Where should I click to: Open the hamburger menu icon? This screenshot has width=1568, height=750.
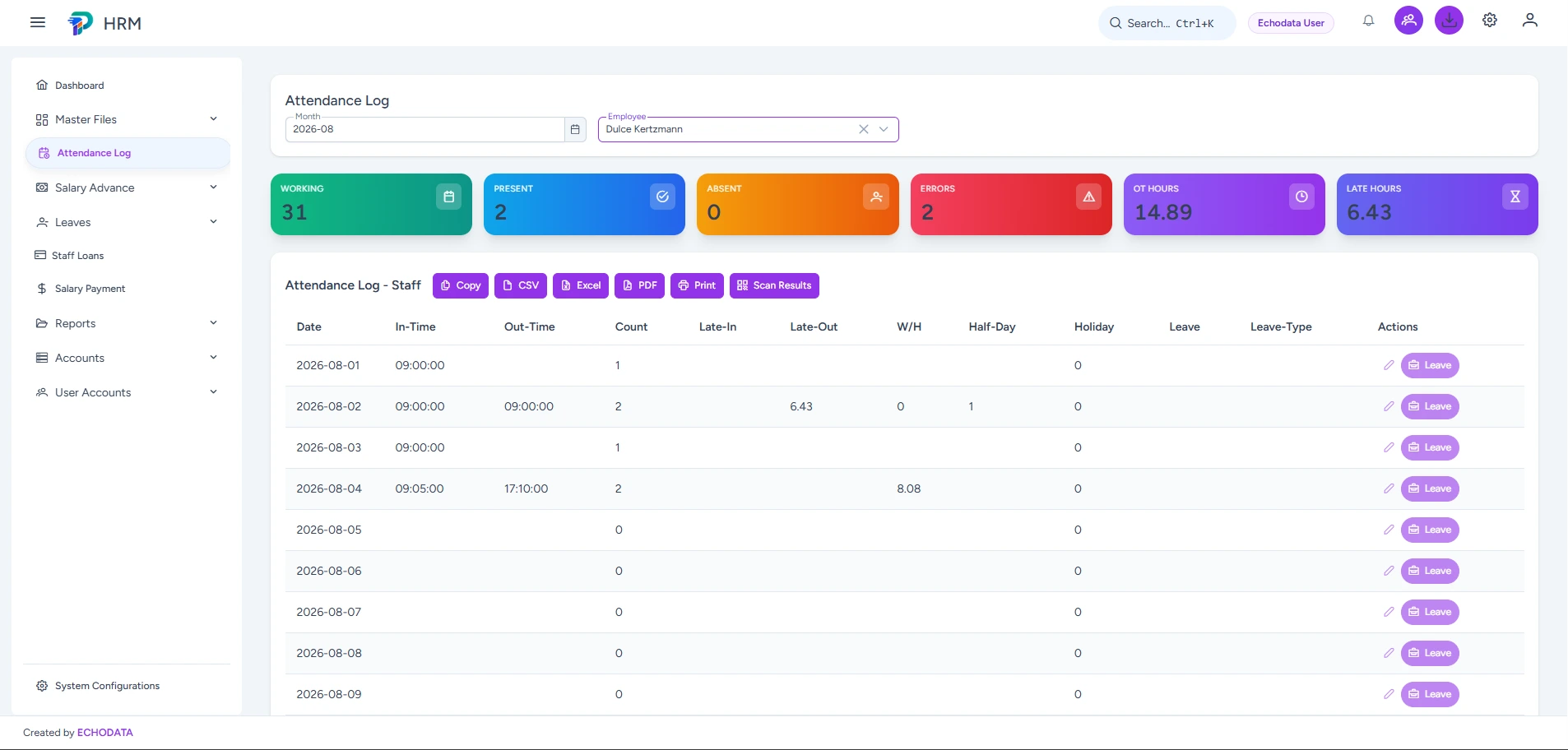click(x=38, y=23)
